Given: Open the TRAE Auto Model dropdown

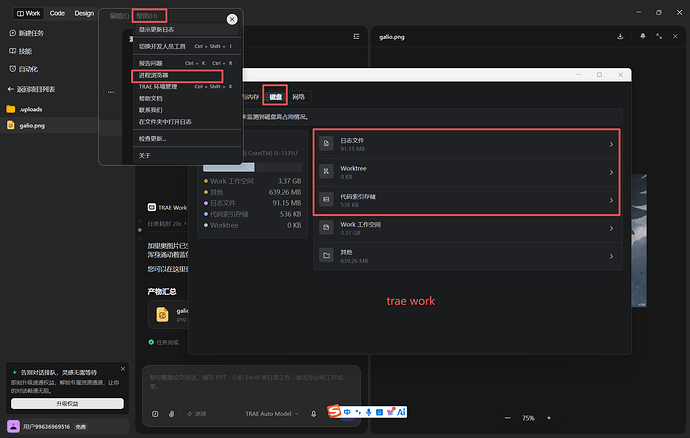Looking at the screenshot, I should [272, 414].
